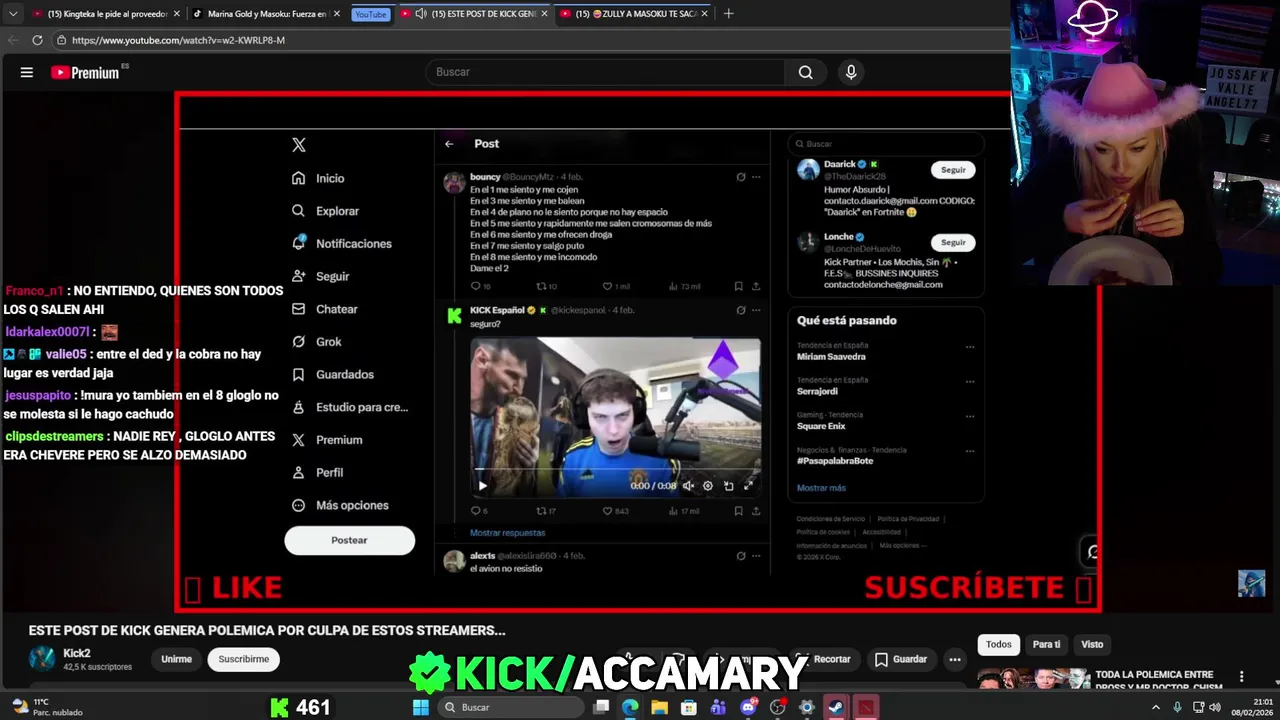Click the browser address bar URL
This screenshot has width=1280, height=720.
tap(178, 40)
